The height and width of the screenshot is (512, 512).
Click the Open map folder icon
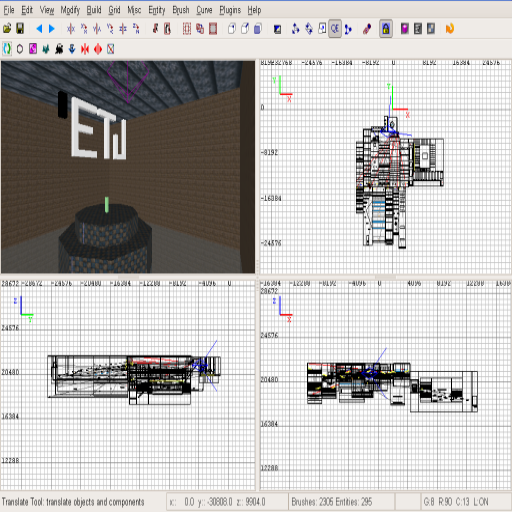coord(7,29)
